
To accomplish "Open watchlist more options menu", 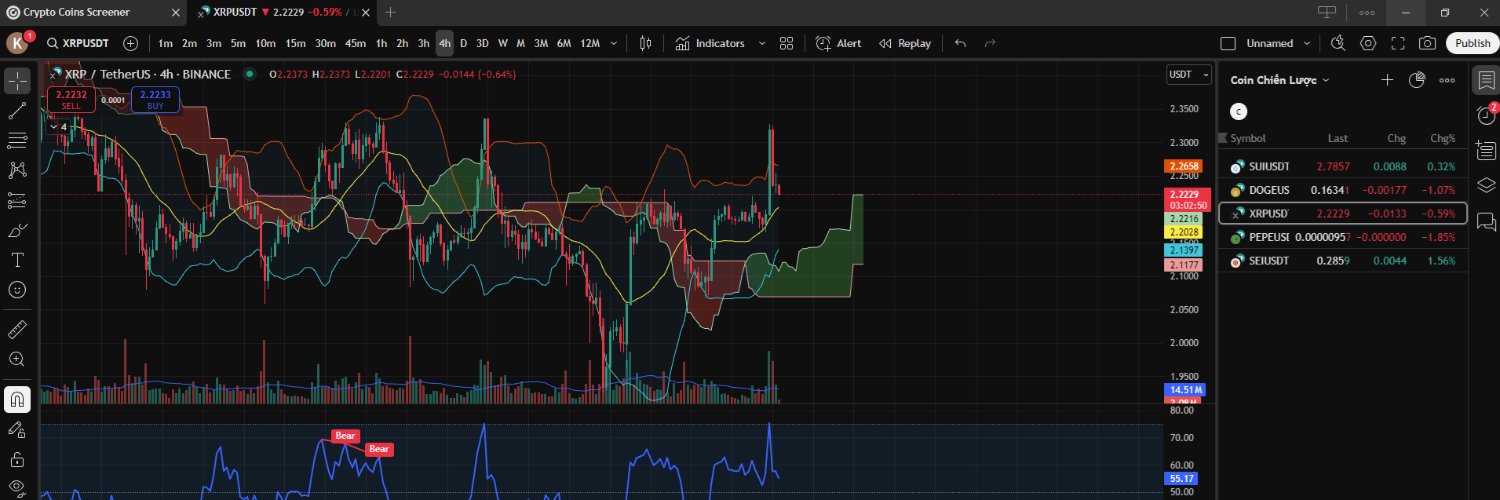I will (1446, 80).
